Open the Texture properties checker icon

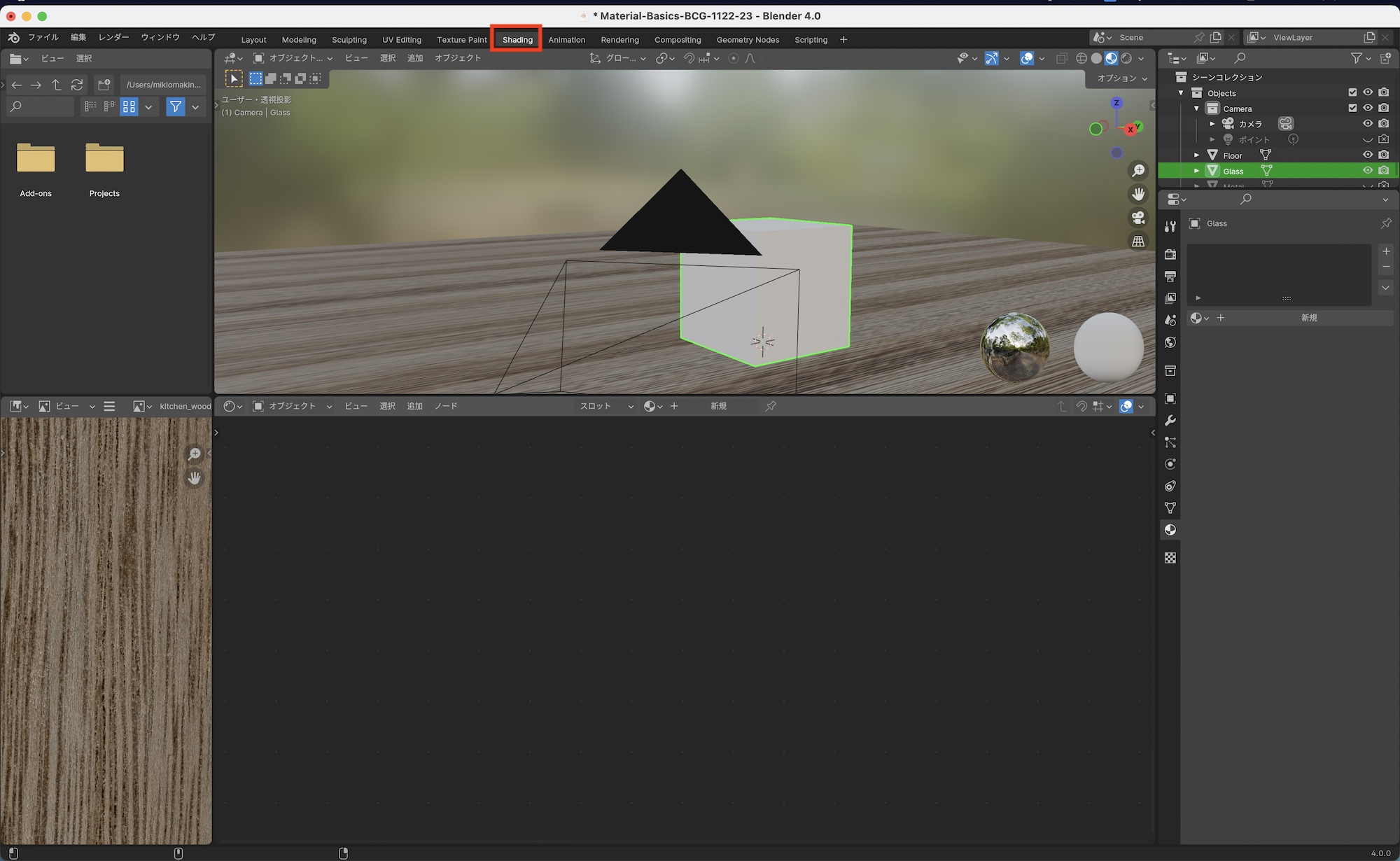pyautogui.click(x=1170, y=558)
